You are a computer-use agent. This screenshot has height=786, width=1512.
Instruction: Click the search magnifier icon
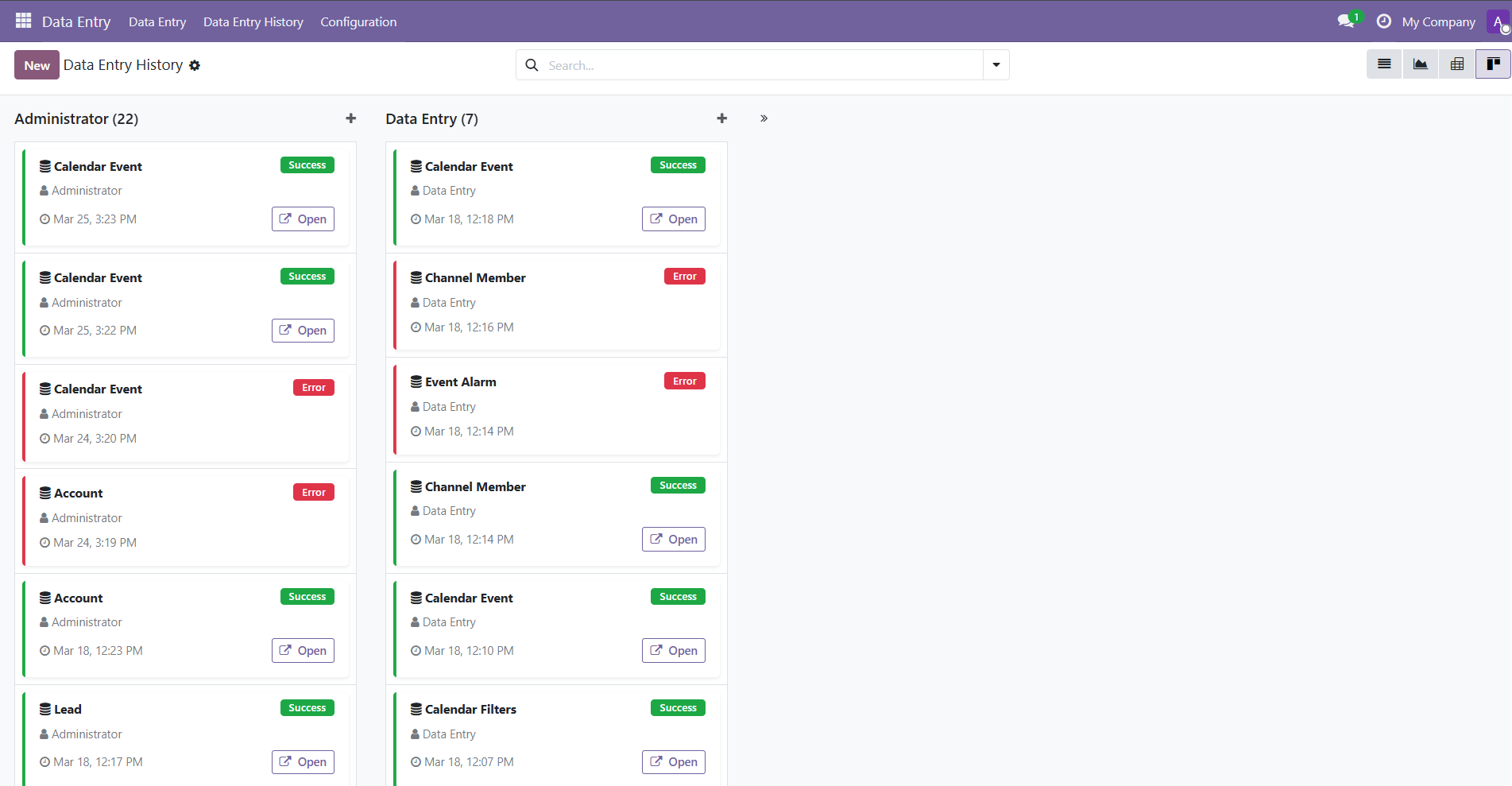[532, 65]
